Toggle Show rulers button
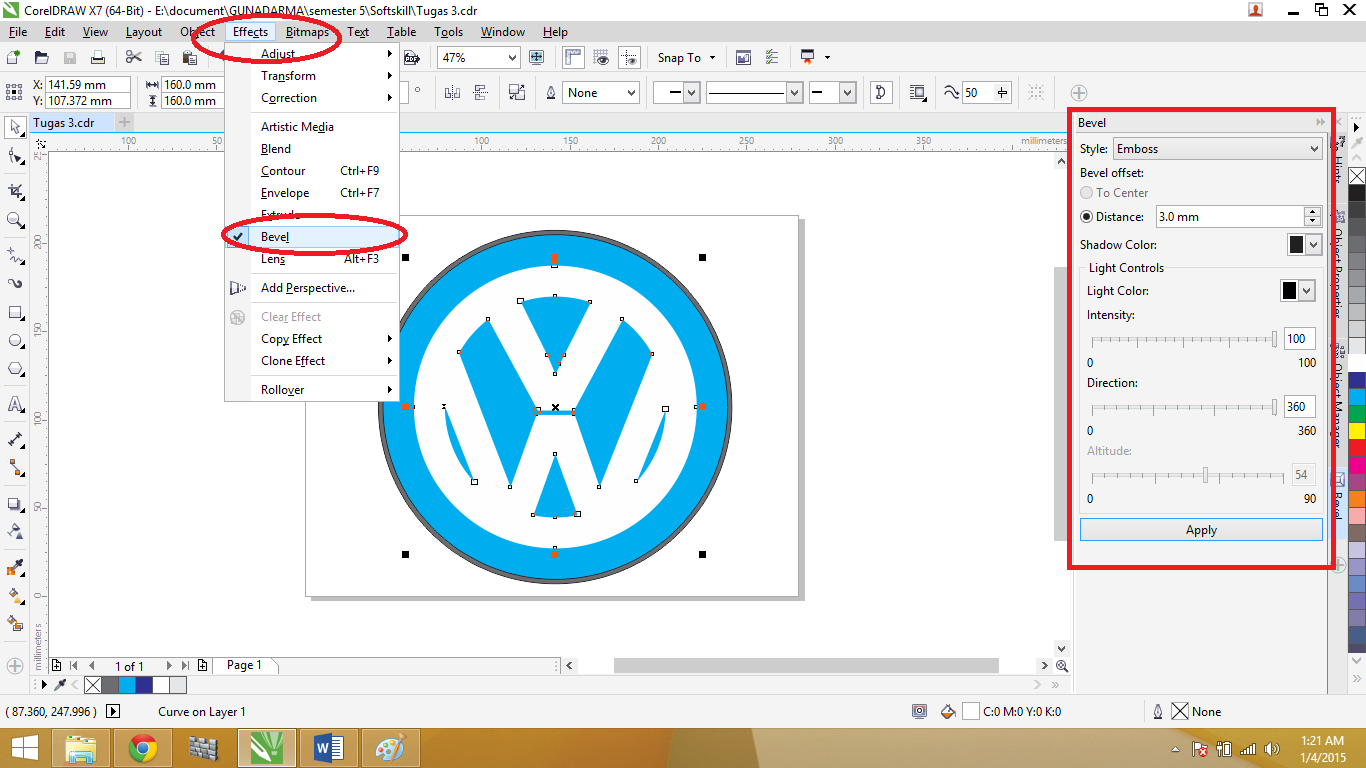Screen dimensions: 1366x768 [x=573, y=58]
